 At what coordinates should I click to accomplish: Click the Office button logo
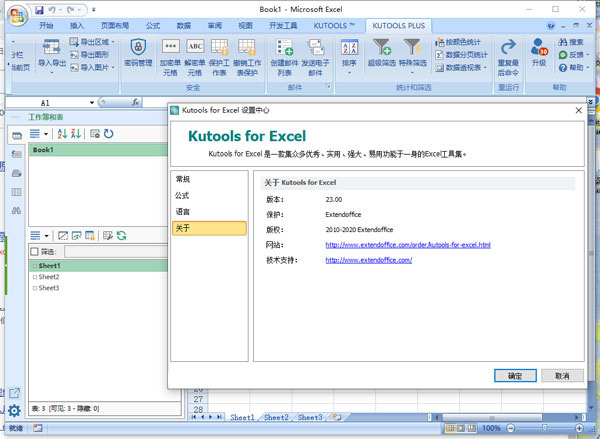17,16
